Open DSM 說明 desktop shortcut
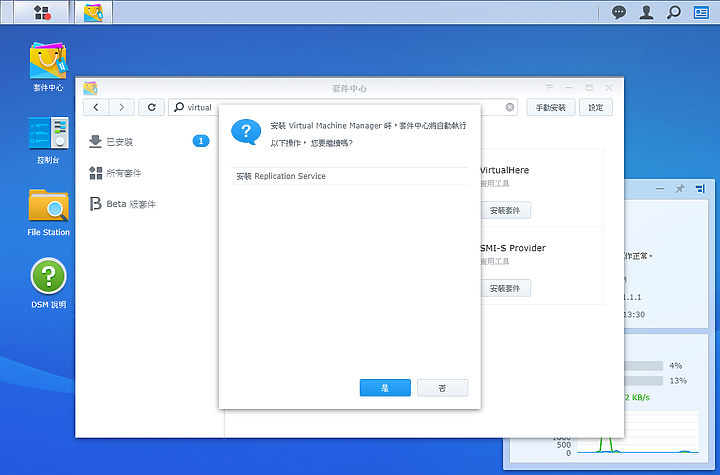Viewport: 720px width, 475px height. (48, 284)
